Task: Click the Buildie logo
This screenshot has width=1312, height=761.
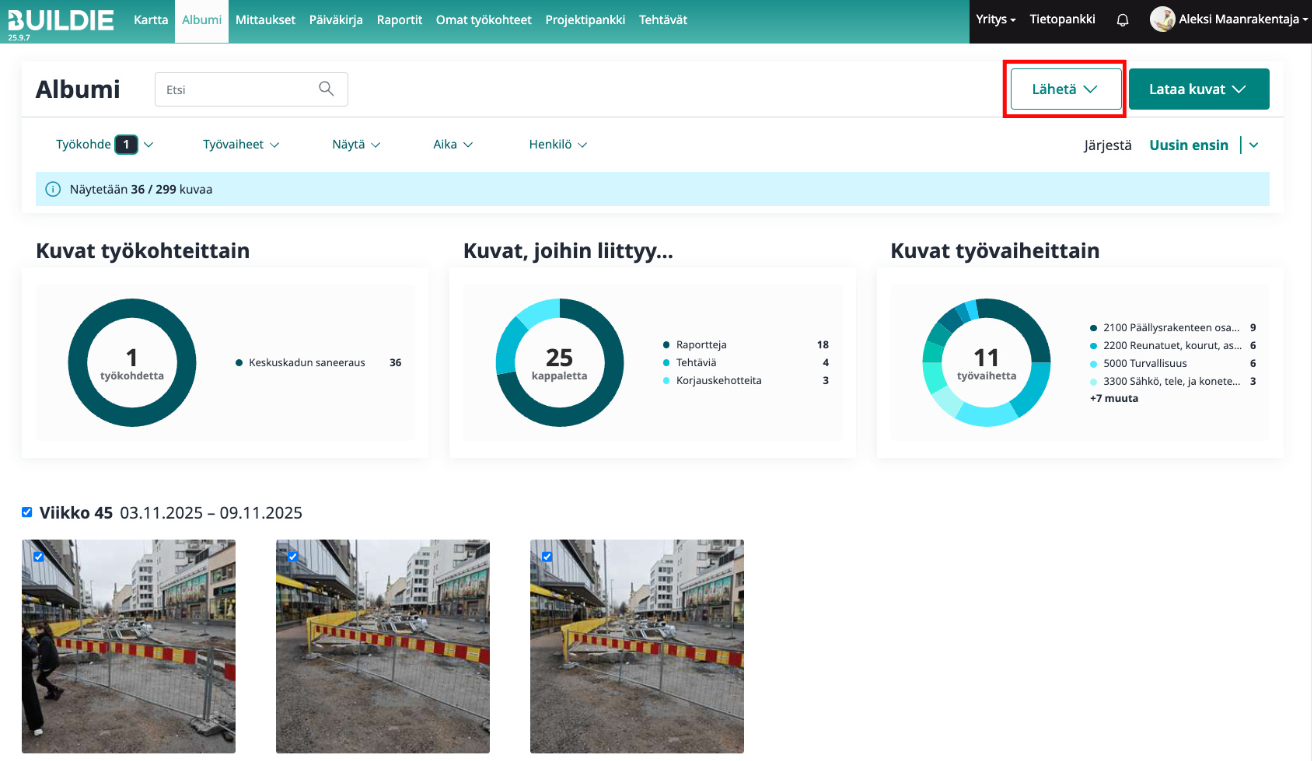Action: pyautogui.click(x=60, y=20)
